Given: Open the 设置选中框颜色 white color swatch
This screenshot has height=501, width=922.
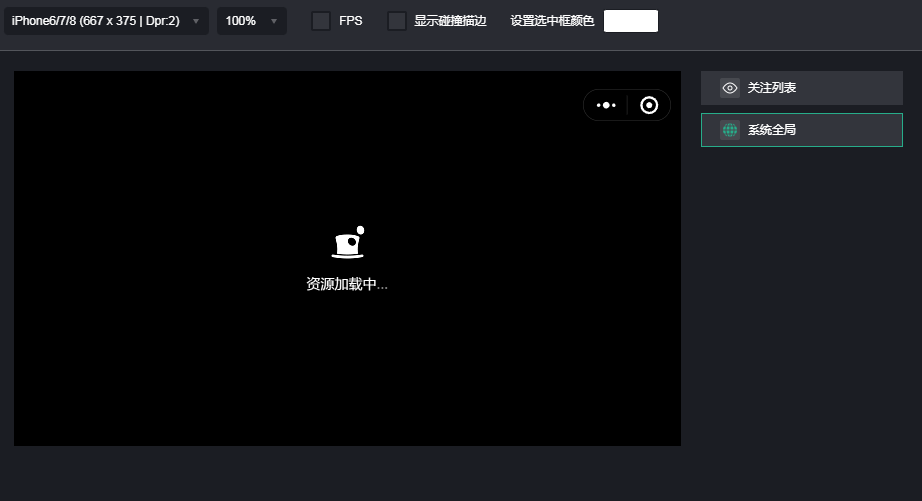Looking at the screenshot, I should [x=631, y=21].
